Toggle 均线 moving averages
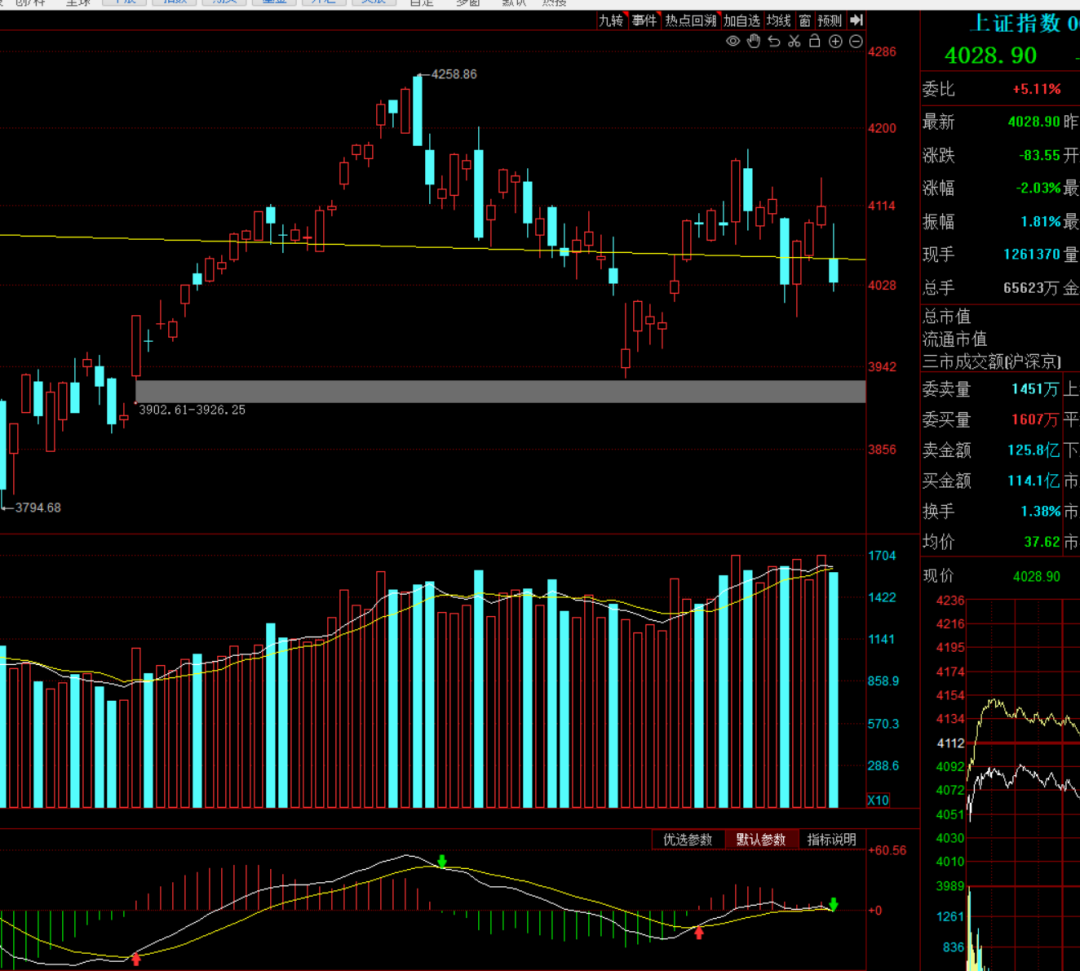This screenshot has height=971, width=1080. tap(779, 21)
